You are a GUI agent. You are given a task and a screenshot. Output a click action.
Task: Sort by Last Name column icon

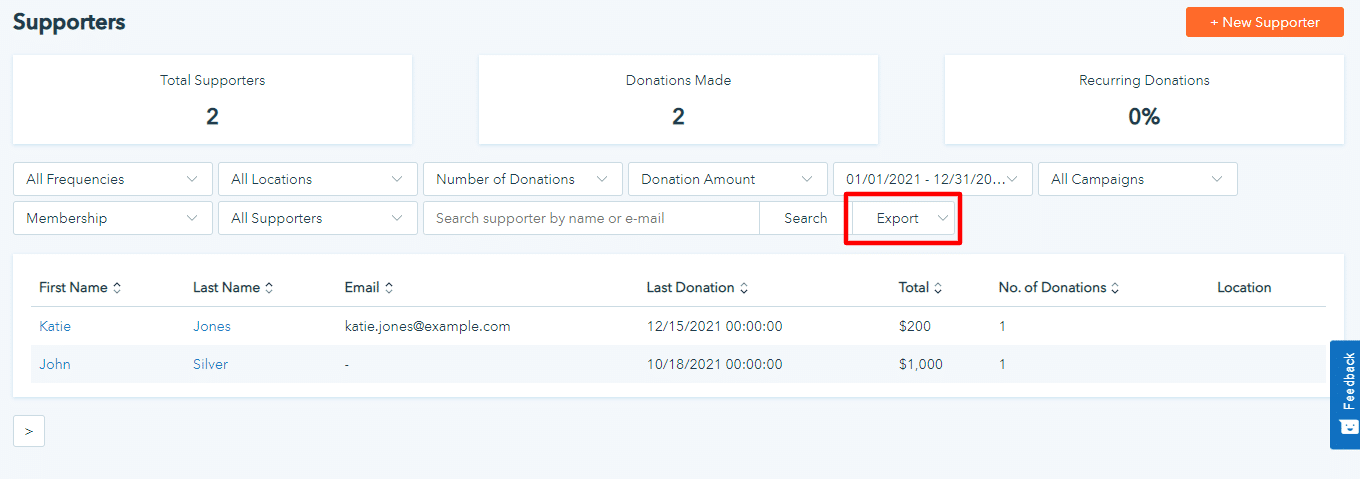(269, 288)
